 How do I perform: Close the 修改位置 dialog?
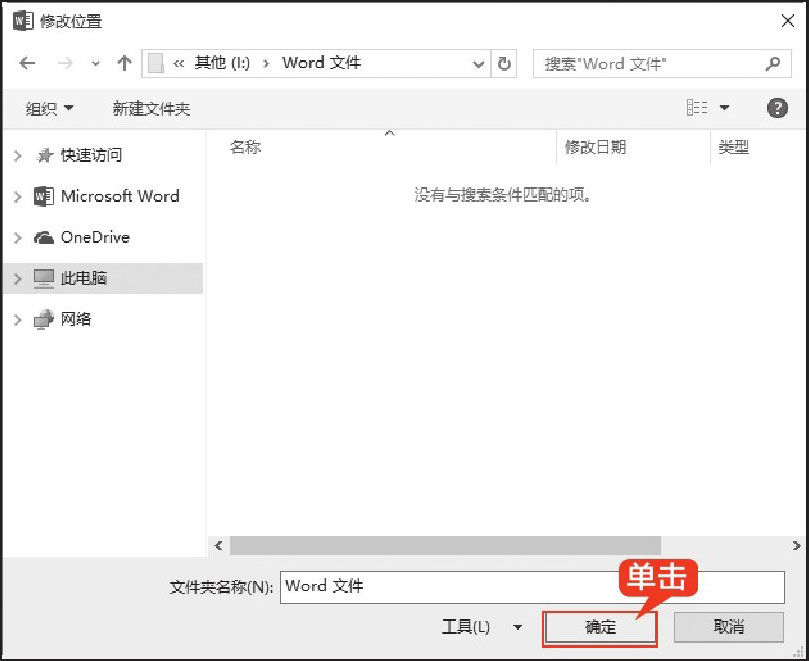pos(787,21)
